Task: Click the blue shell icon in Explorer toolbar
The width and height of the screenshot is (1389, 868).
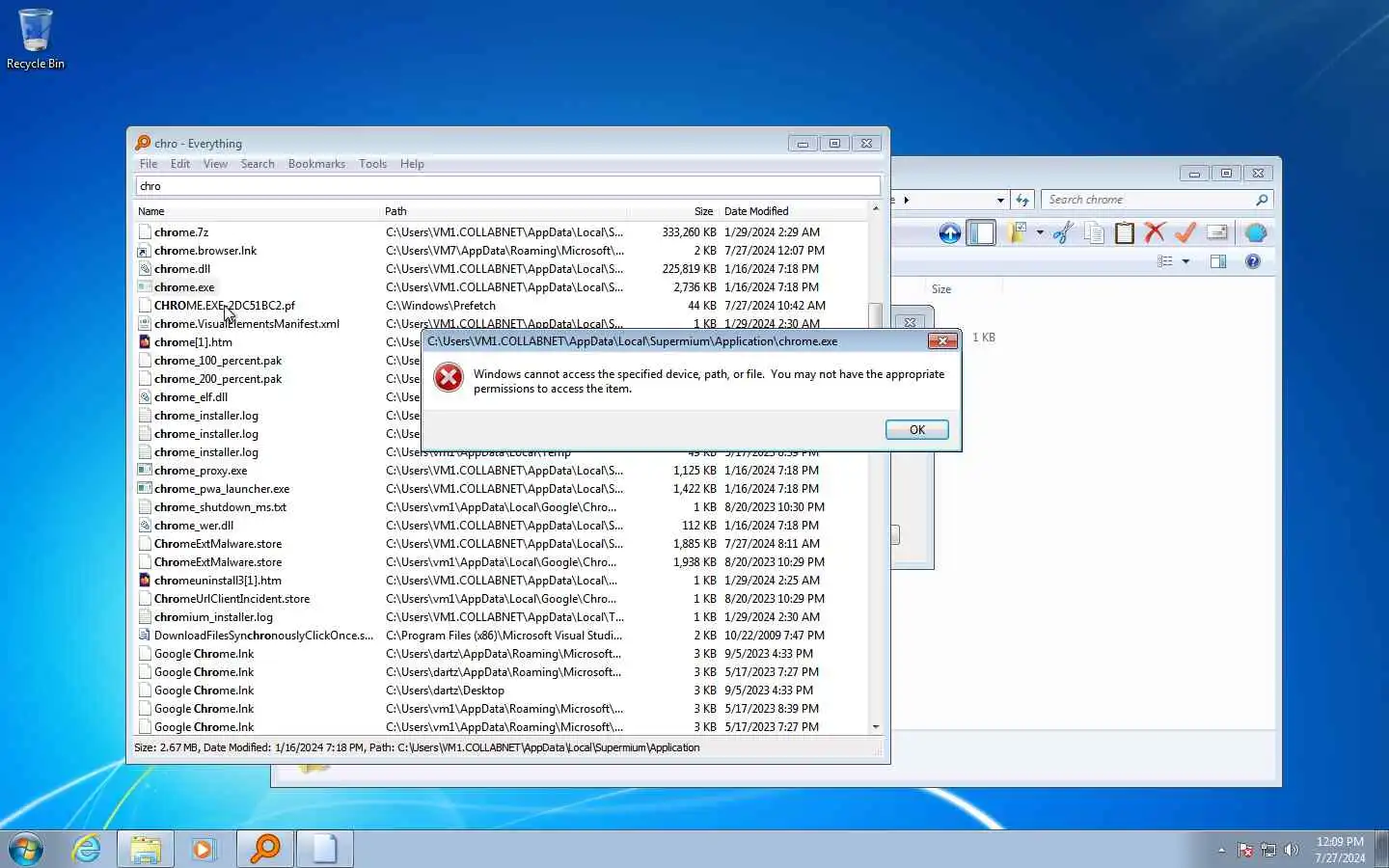Action: pyautogui.click(x=1256, y=232)
